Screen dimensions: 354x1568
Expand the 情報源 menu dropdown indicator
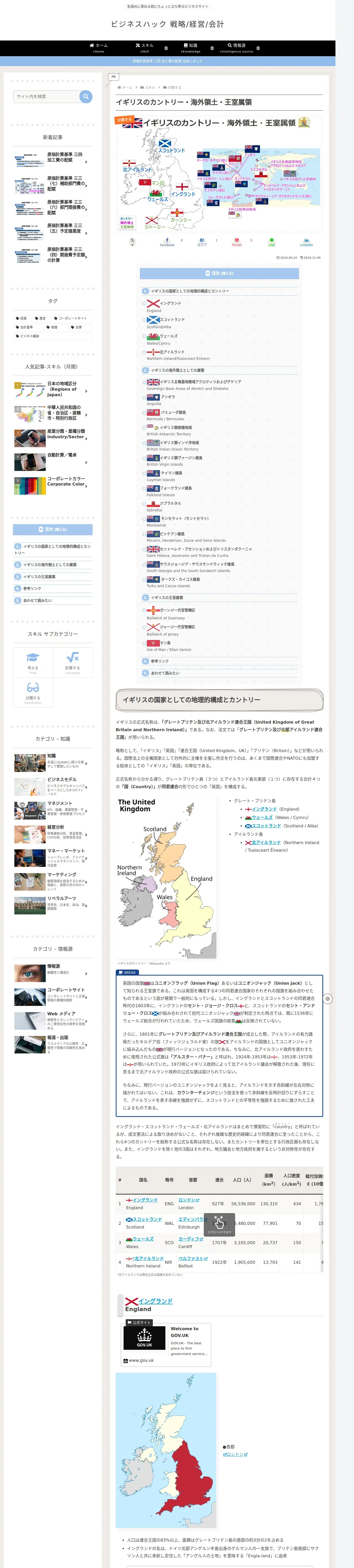258,48
